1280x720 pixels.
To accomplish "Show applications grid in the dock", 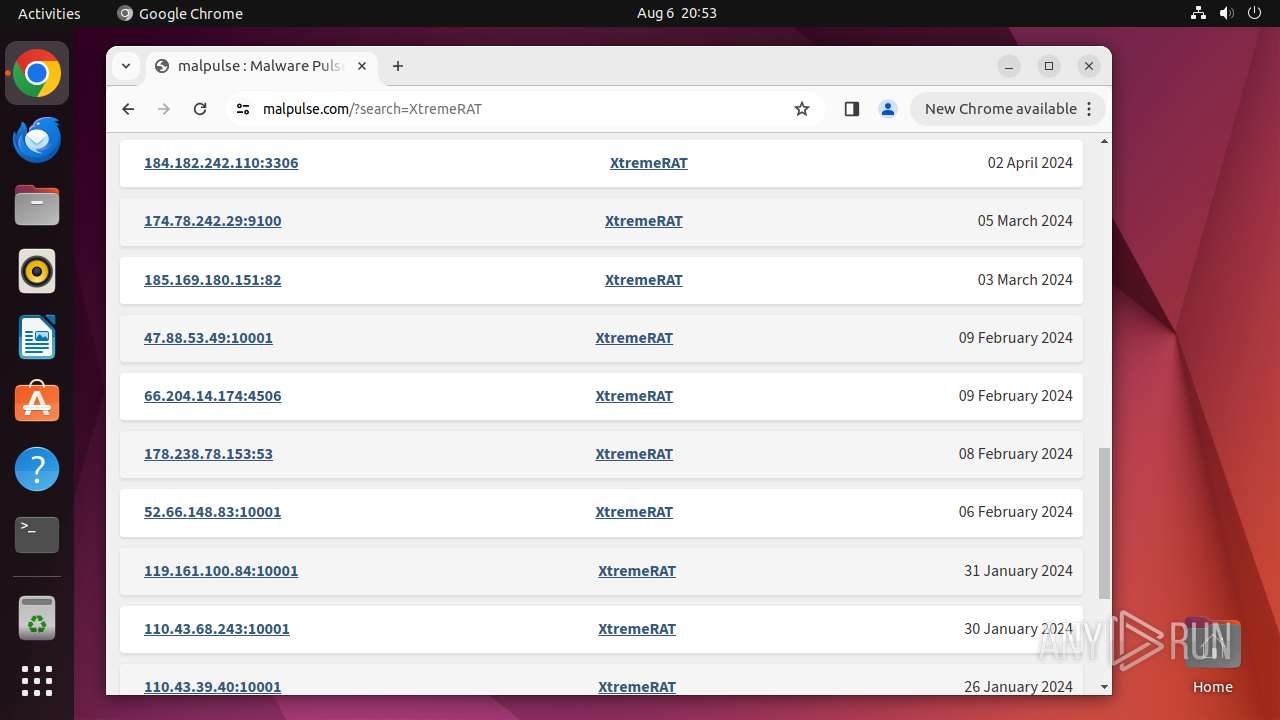I will coord(37,681).
